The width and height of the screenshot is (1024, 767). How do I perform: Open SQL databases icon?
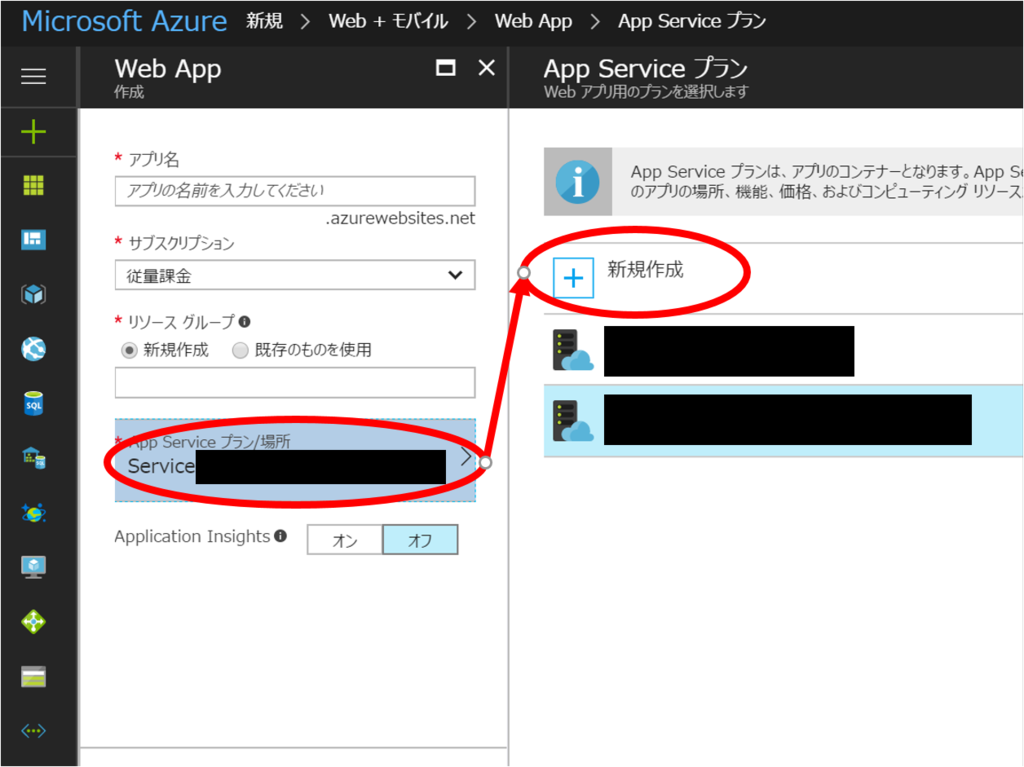click(x=33, y=404)
